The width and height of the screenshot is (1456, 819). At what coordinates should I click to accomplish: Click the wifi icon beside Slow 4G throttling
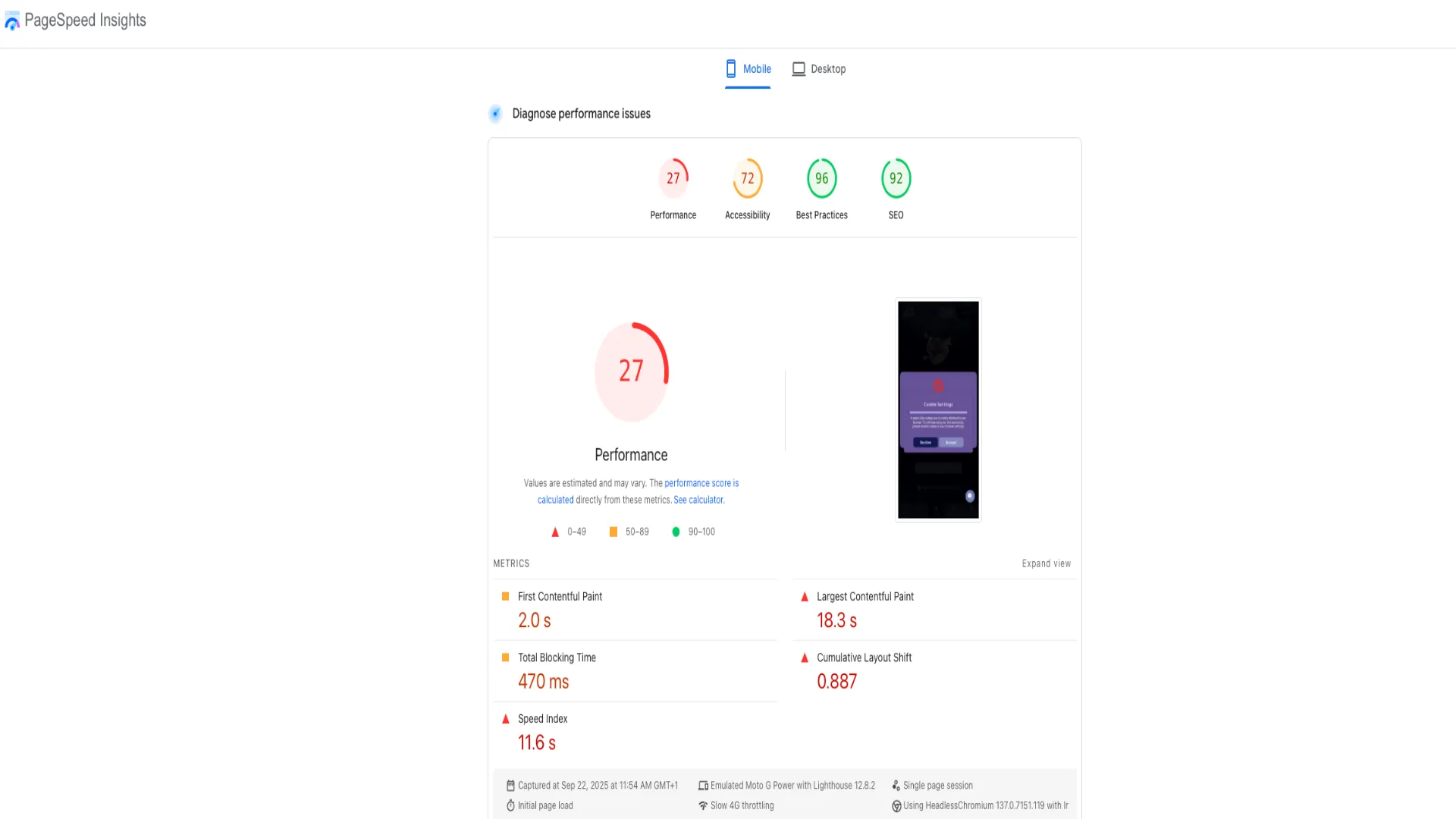[703, 805]
